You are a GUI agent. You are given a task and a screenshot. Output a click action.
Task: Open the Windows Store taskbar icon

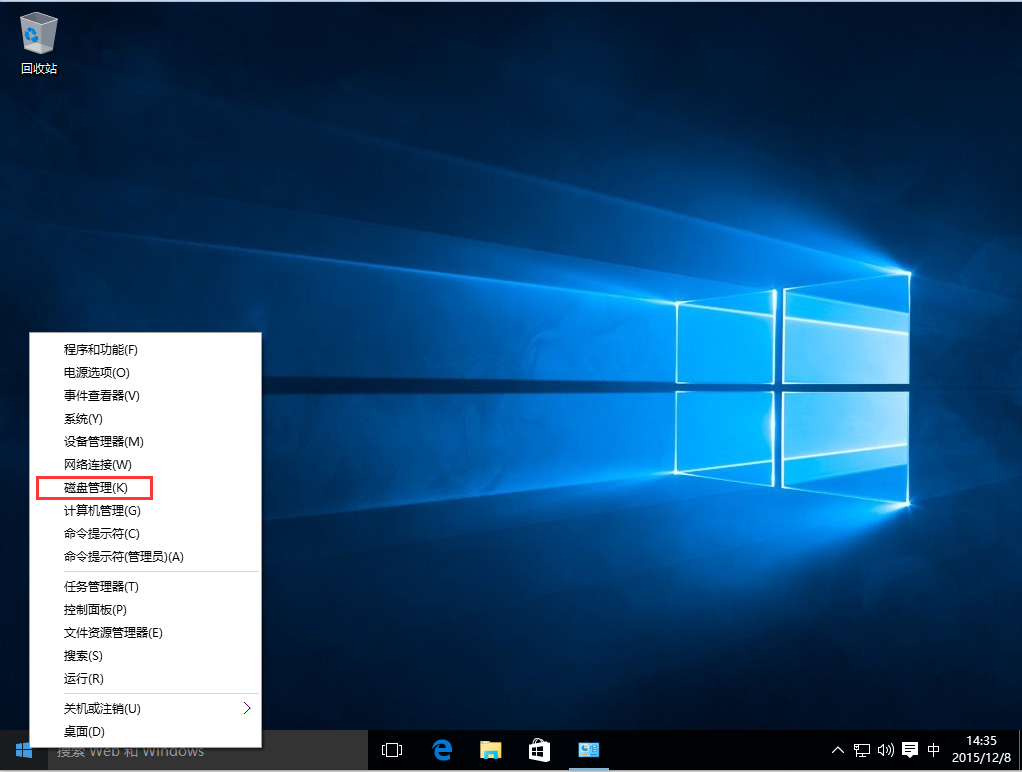coord(540,750)
